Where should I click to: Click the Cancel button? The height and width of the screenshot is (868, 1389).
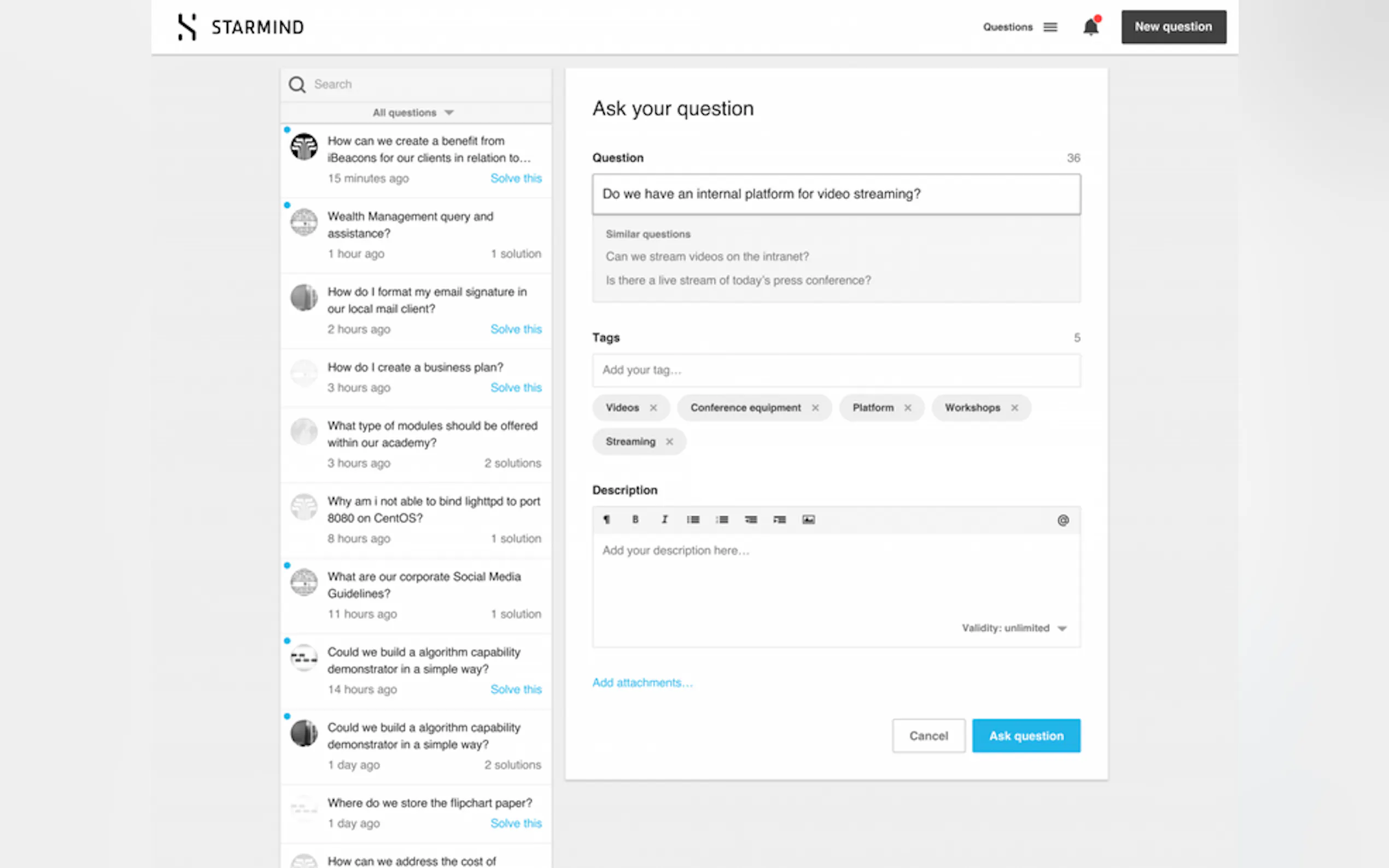pos(929,736)
